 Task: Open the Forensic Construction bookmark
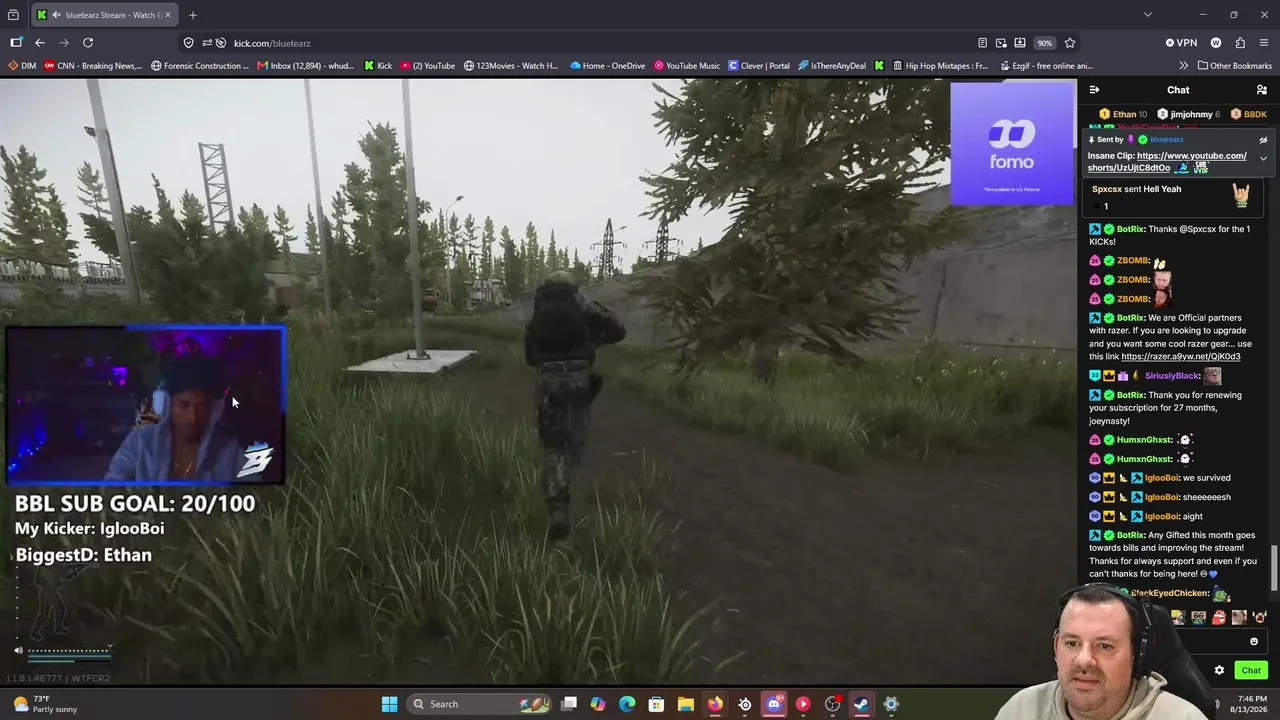click(200, 66)
